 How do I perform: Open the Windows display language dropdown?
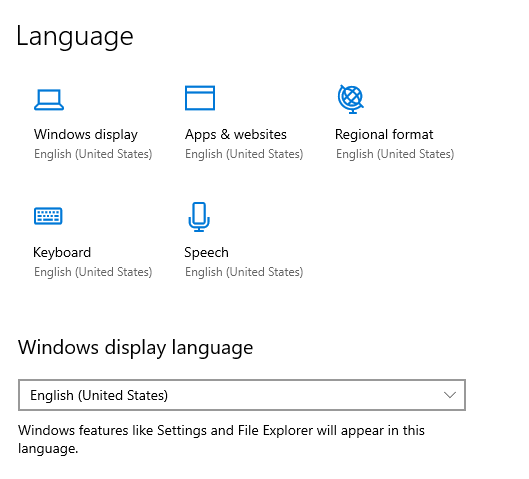(242, 395)
